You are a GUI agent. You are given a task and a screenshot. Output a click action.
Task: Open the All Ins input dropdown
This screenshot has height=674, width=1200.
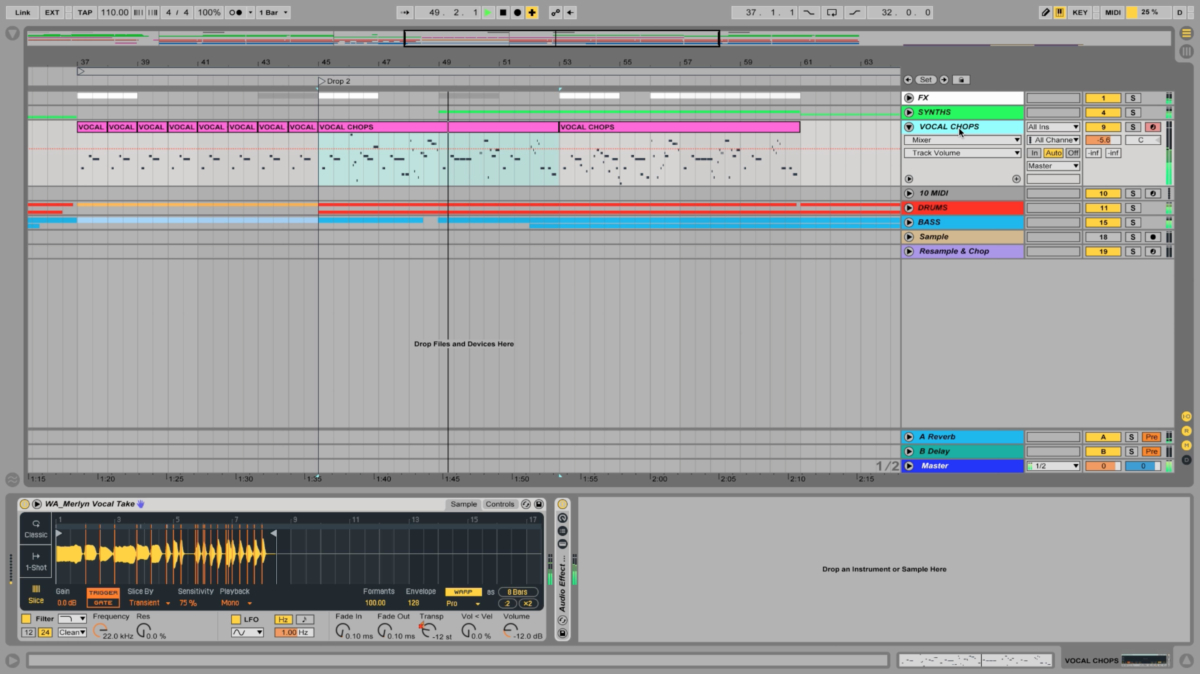coord(1053,127)
